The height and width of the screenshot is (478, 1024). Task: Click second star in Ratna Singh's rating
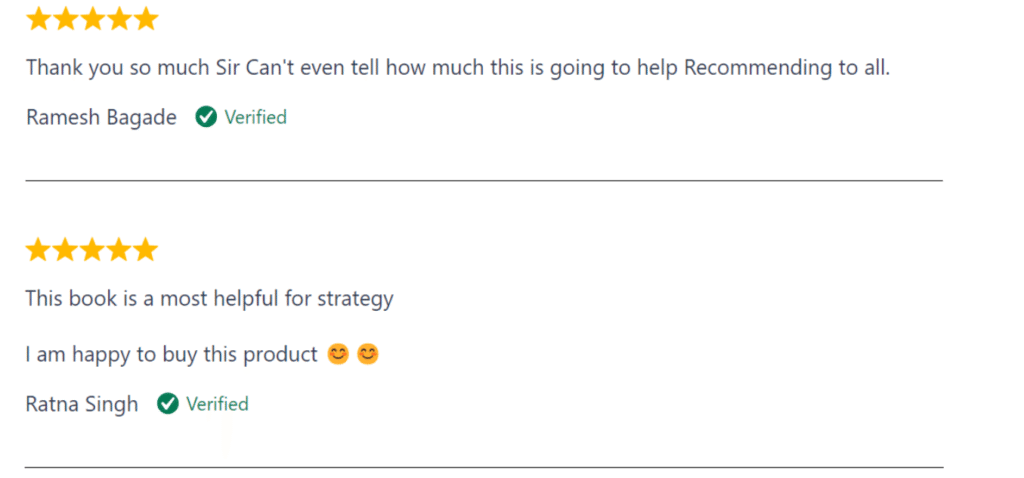point(65,250)
